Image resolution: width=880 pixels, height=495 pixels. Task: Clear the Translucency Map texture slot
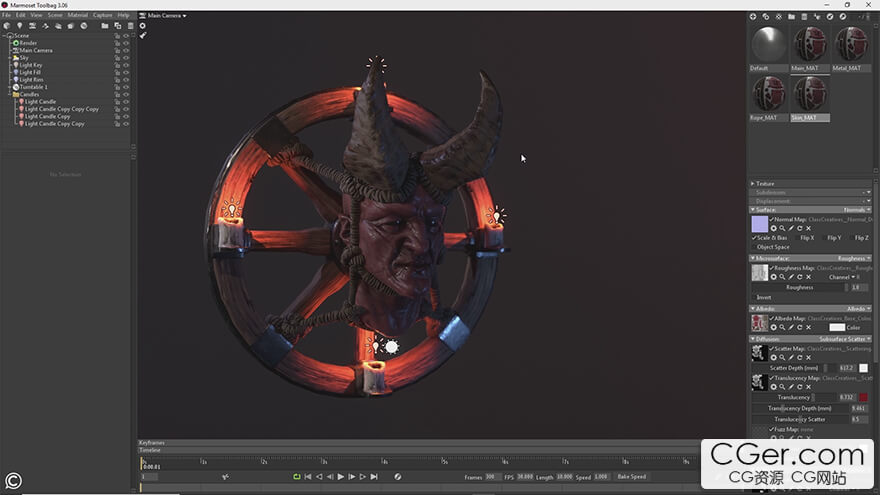click(x=809, y=387)
